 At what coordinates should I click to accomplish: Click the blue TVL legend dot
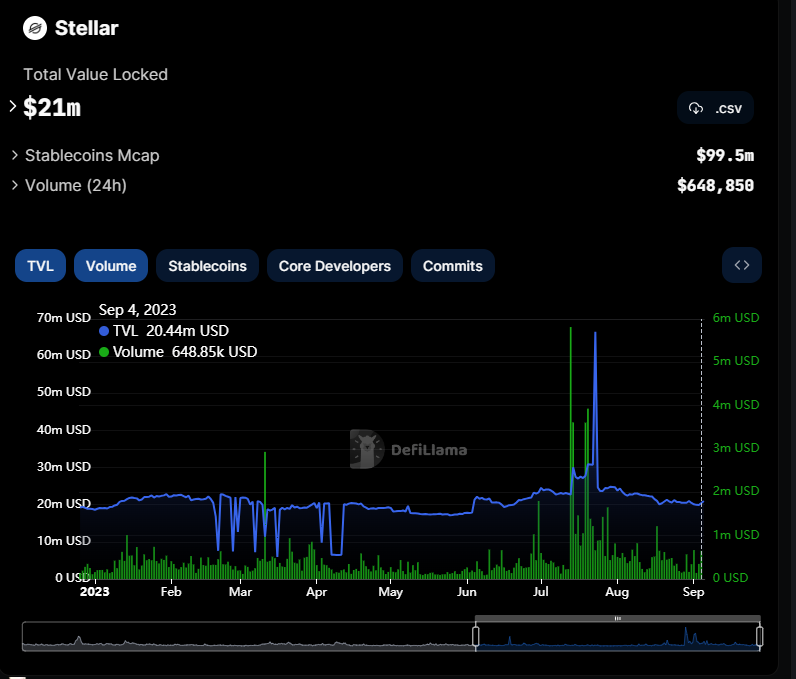(104, 331)
